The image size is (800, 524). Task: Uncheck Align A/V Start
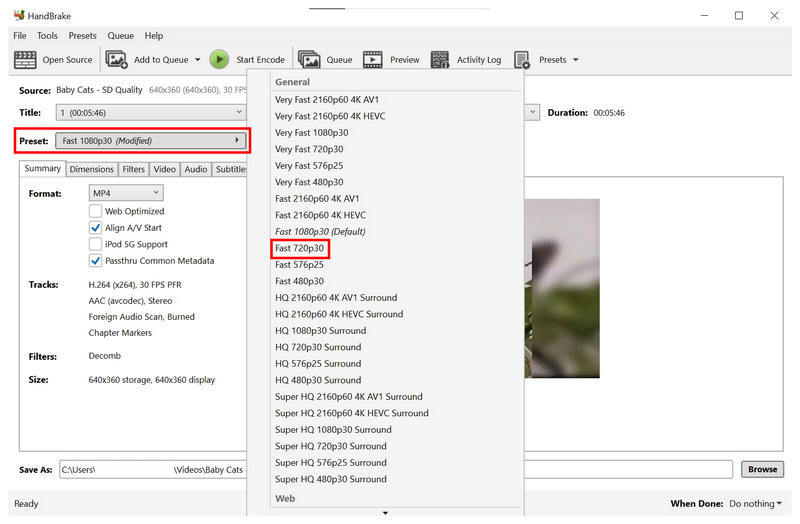96,228
